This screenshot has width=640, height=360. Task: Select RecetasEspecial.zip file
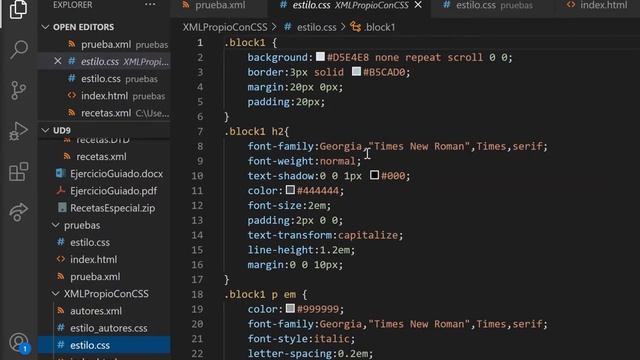[x=104, y=208]
